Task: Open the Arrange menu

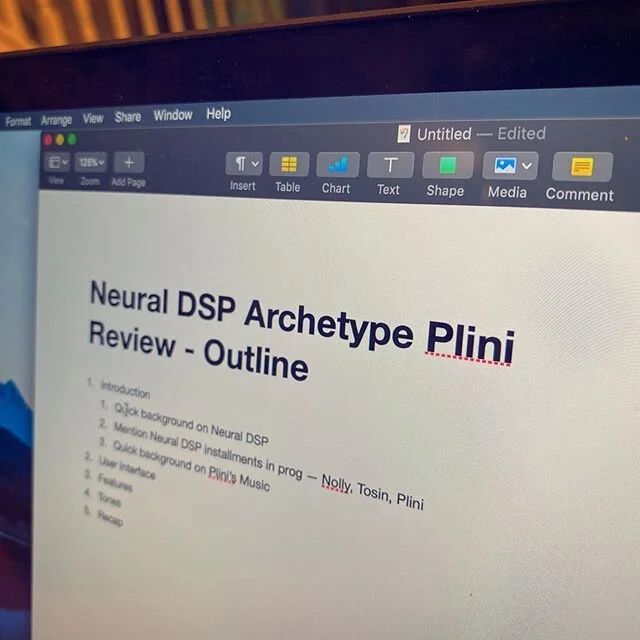Action: [x=56, y=120]
